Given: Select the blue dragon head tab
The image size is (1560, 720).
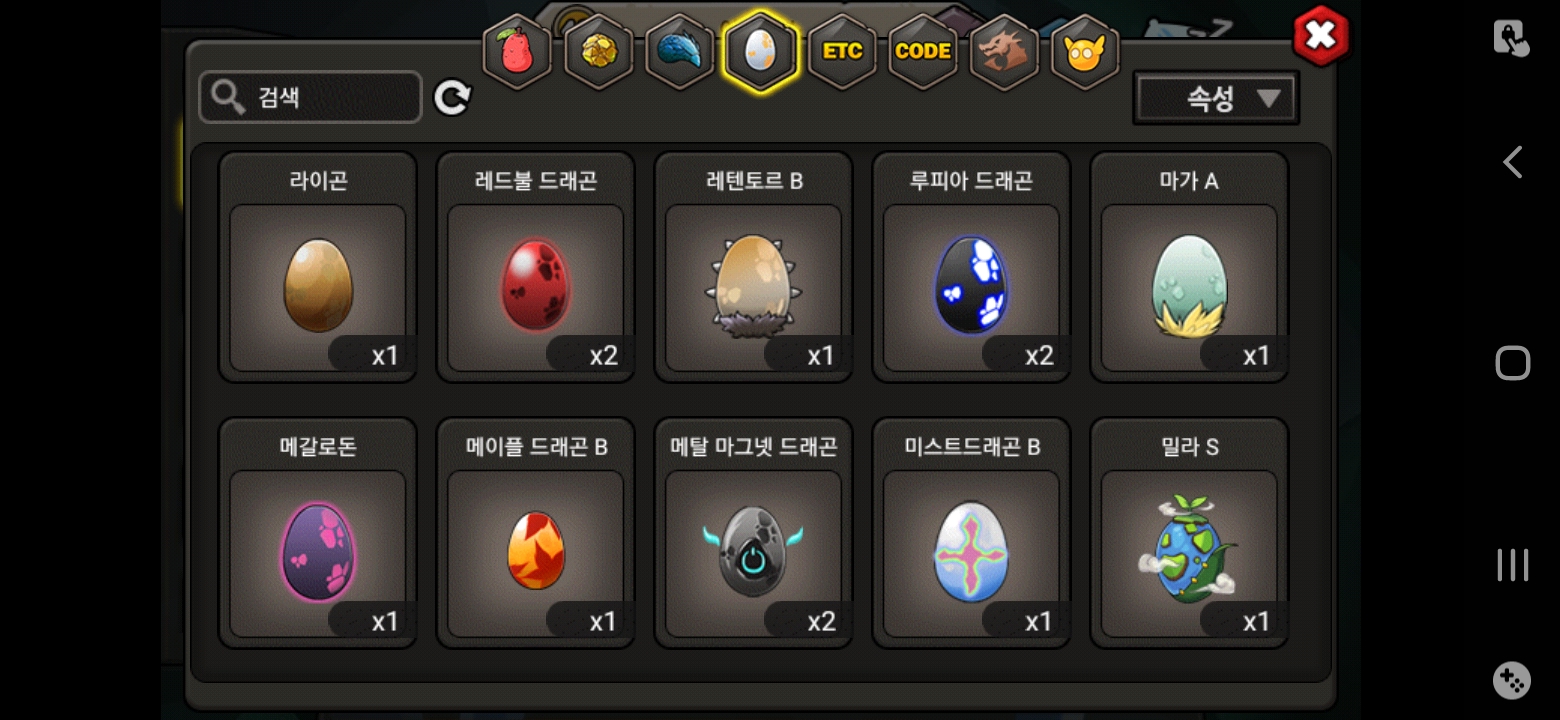Looking at the screenshot, I should tap(680, 52).
